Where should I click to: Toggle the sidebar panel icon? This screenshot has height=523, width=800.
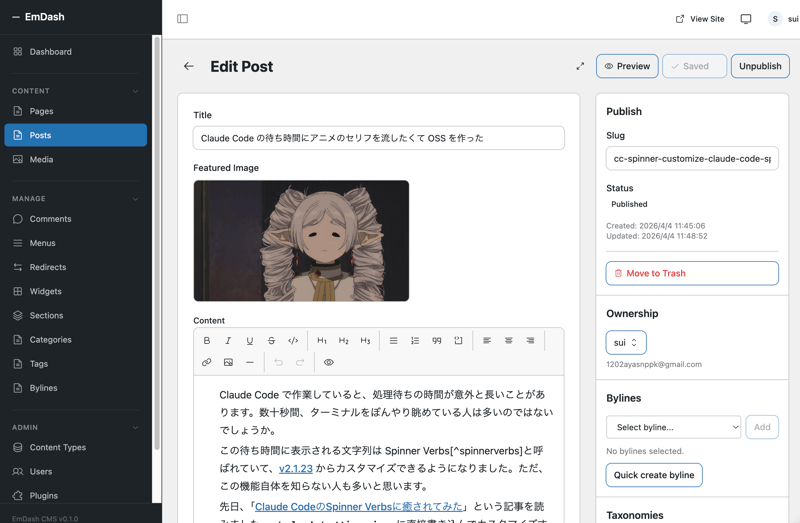coord(183,19)
